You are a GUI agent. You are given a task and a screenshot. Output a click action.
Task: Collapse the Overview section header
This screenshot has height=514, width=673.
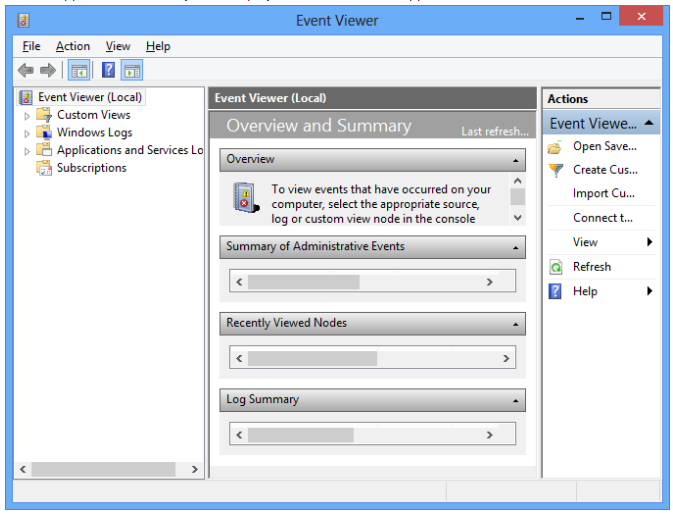coord(515,160)
